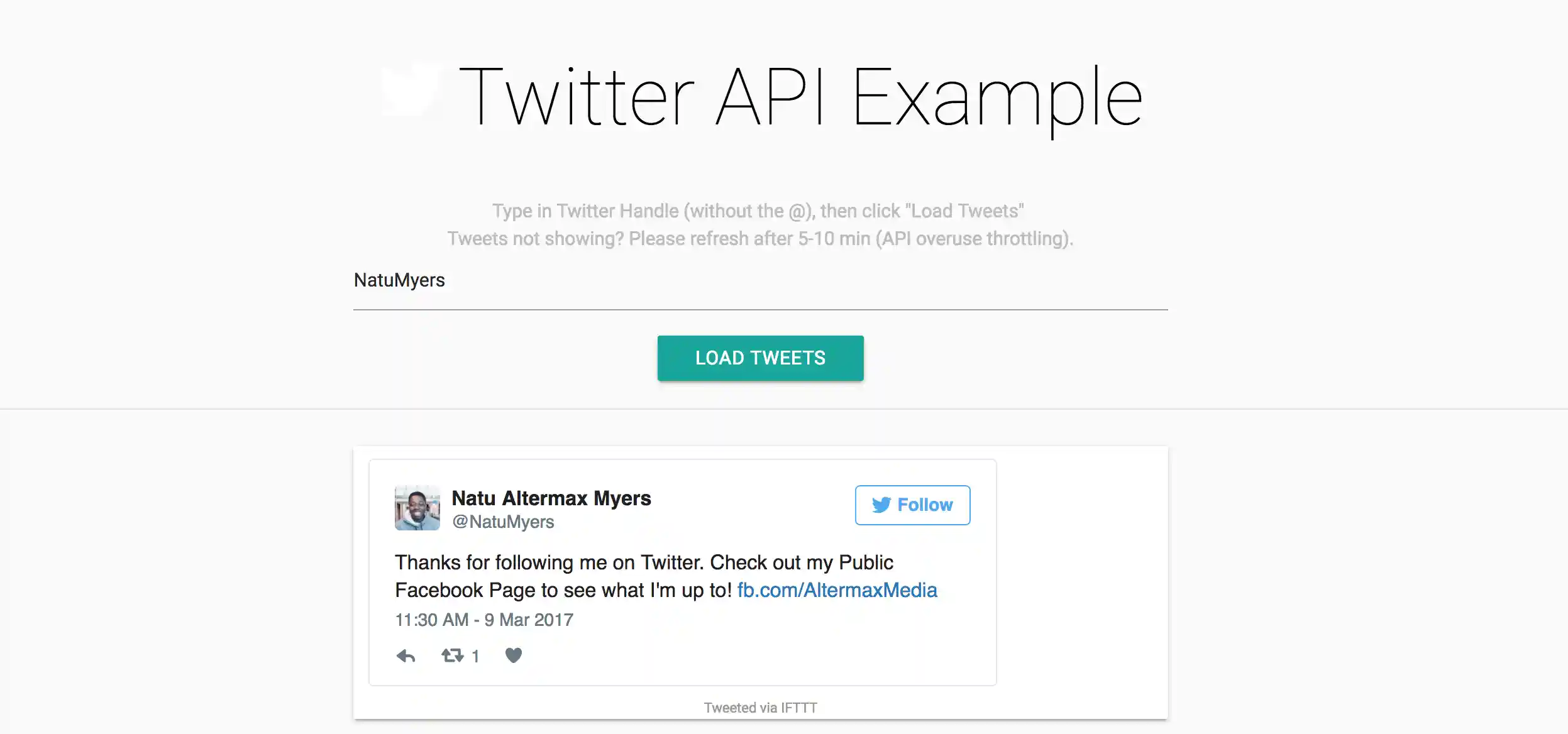Open Natu Myers' profile avatar picture
This screenshot has height=734, width=1568.
click(417, 508)
